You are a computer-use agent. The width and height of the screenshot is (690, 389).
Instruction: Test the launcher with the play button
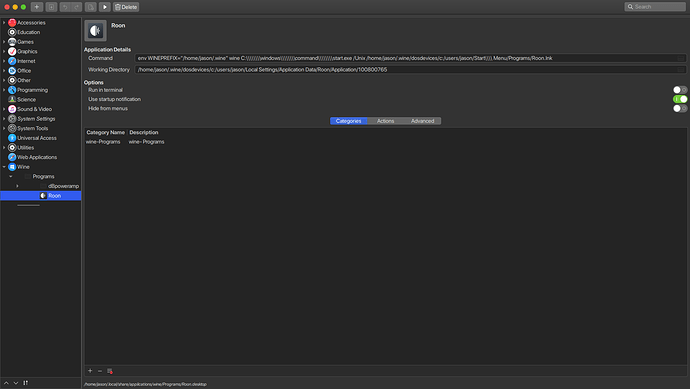point(105,7)
